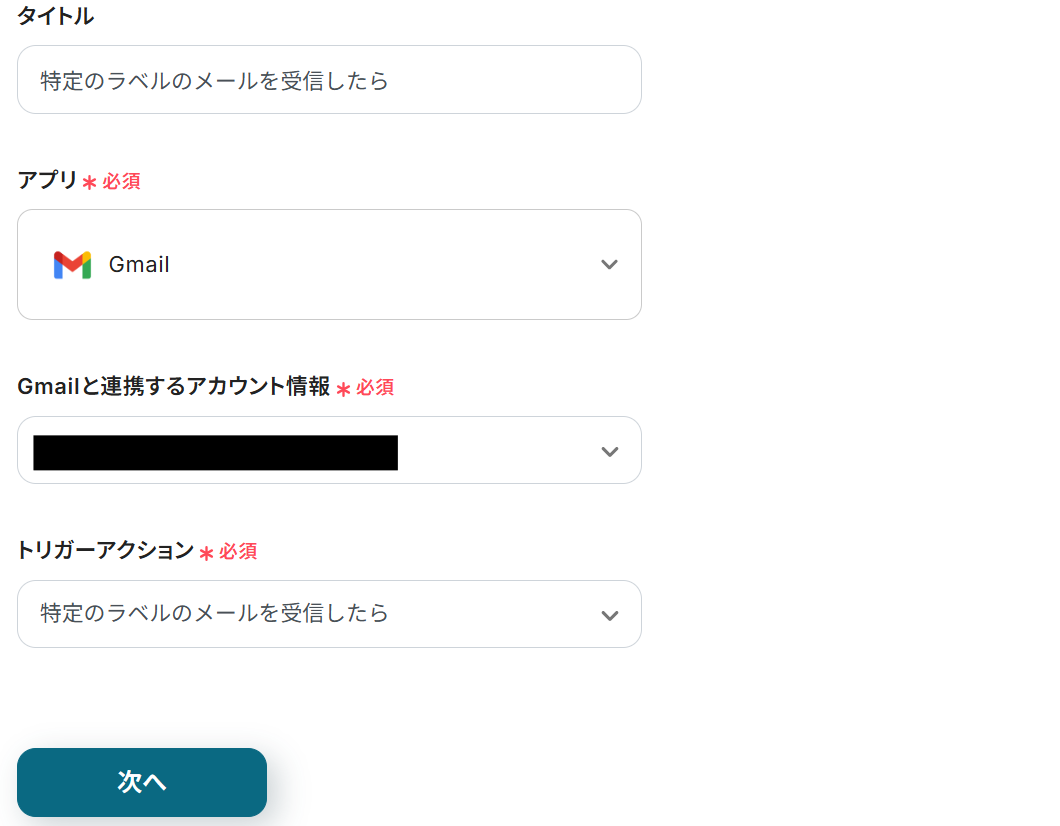Screen dimensions: 1060x826
Task: Click 必須 text next to アカウント情報
Action: tap(375, 388)
